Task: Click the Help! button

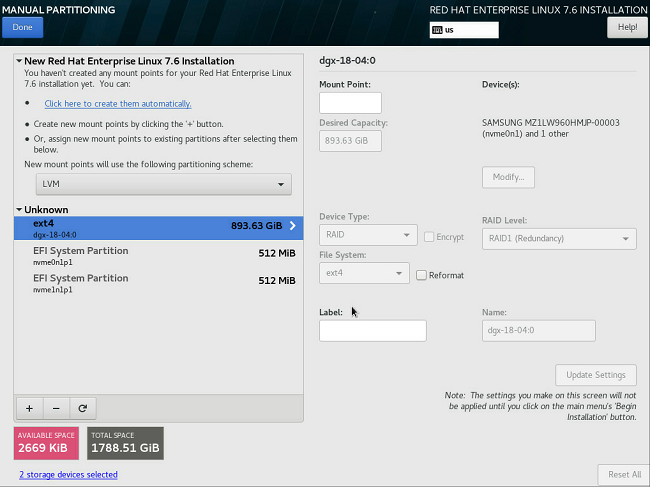Action: tap(627, 27)
